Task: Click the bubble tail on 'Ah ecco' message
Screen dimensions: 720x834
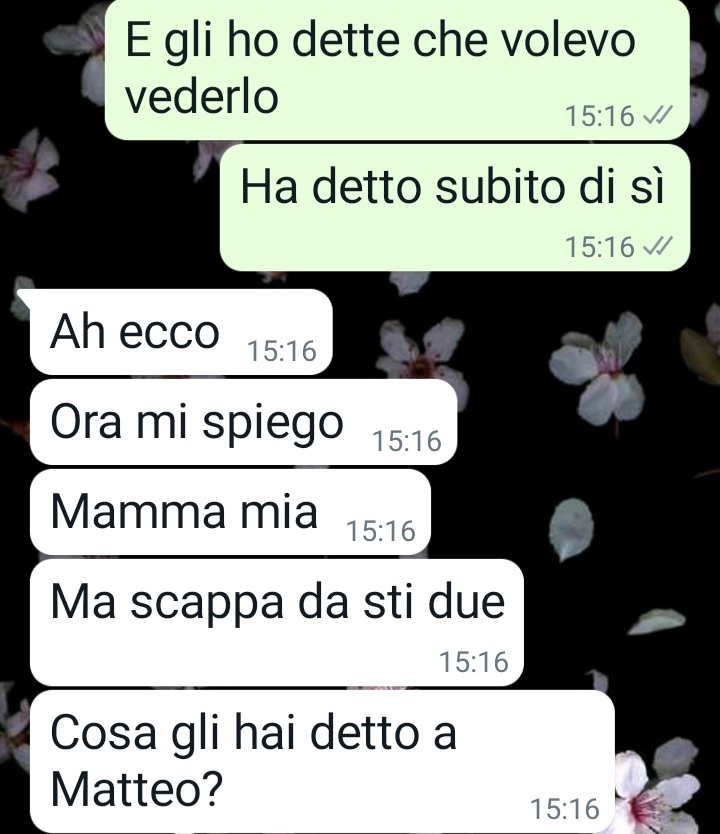Action: pyautogui.click(x=25, y=296)
